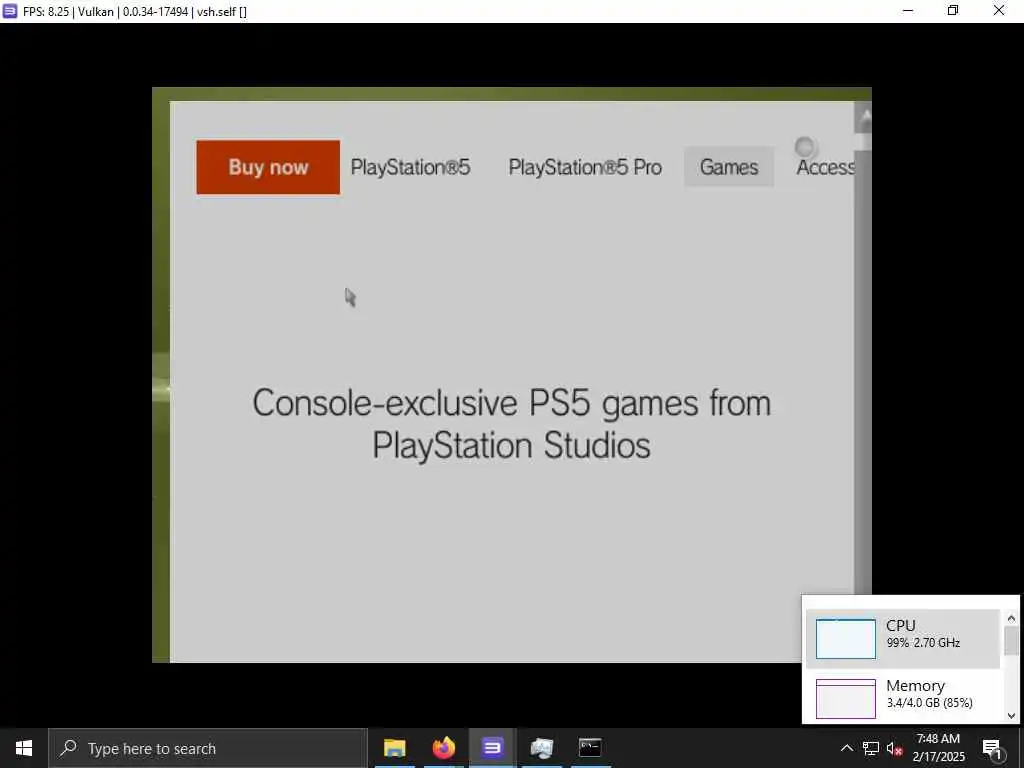Screen dimensions: 1024x768
Task: Close the emulator window
Action: (x=999, y=11)
